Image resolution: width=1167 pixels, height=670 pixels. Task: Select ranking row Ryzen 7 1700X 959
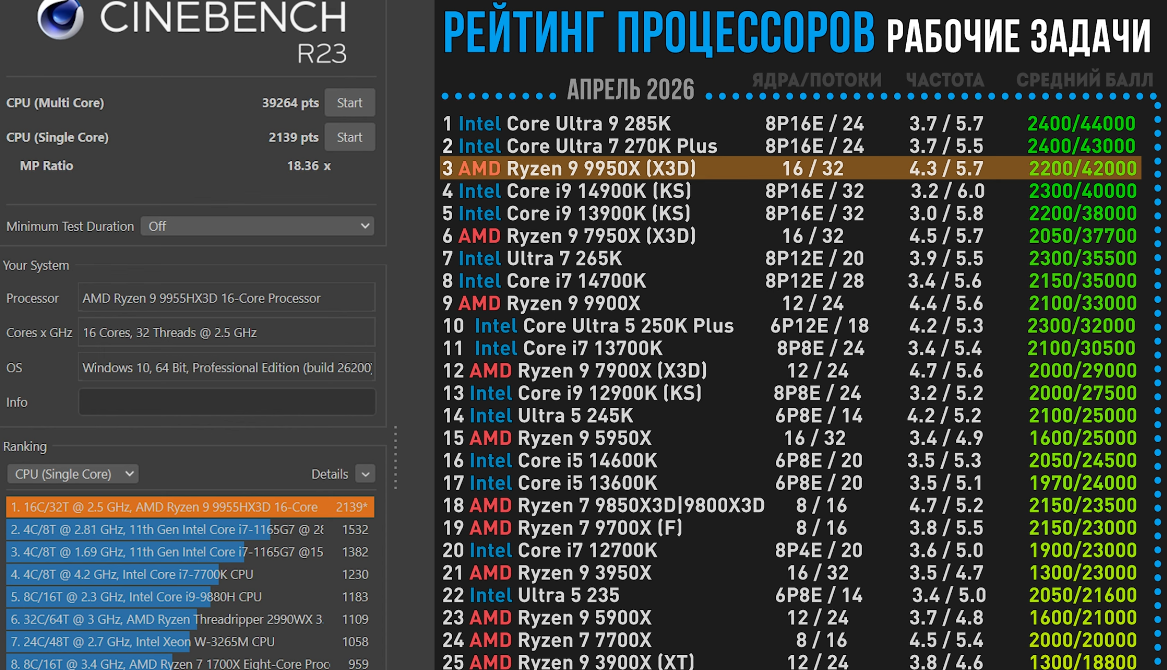point(190,663)
